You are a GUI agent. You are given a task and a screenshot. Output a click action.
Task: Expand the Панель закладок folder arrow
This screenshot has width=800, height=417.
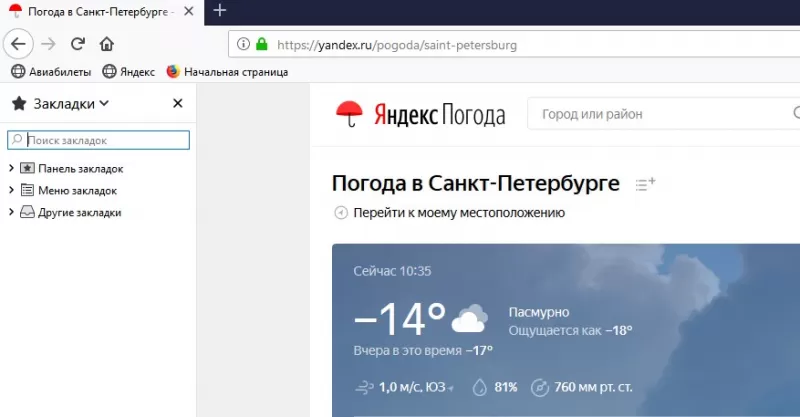tap(11, 168)
